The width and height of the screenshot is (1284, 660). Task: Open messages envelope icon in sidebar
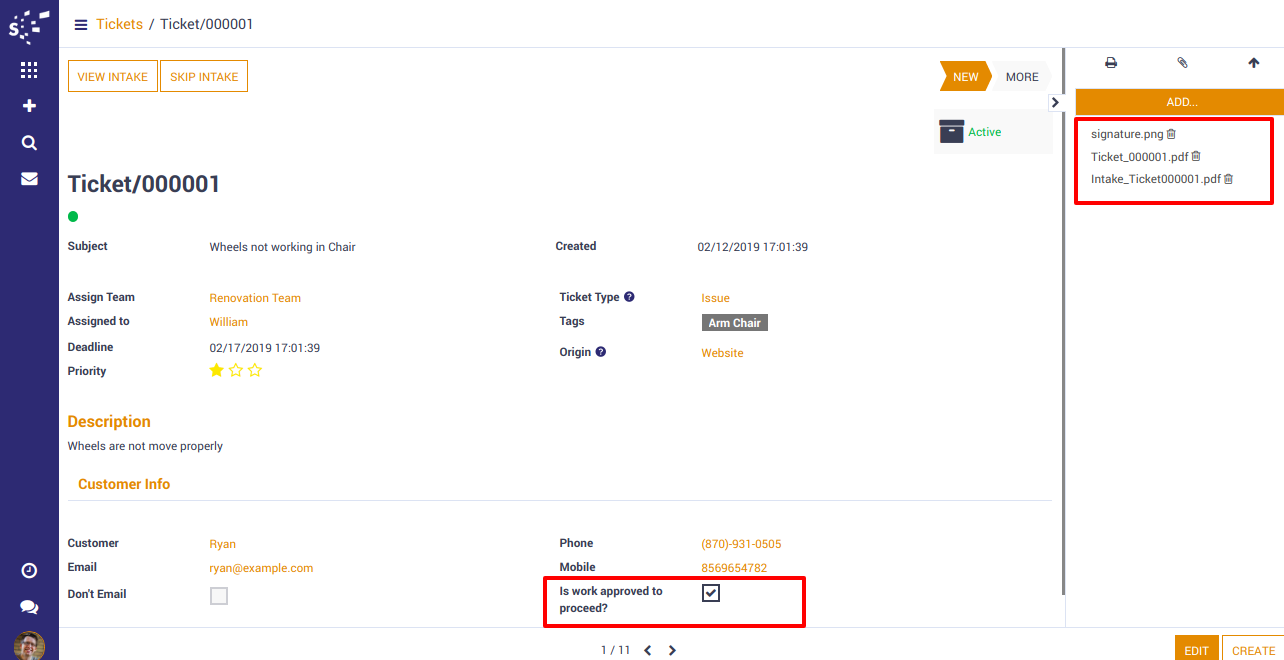[x=29, y=179]
